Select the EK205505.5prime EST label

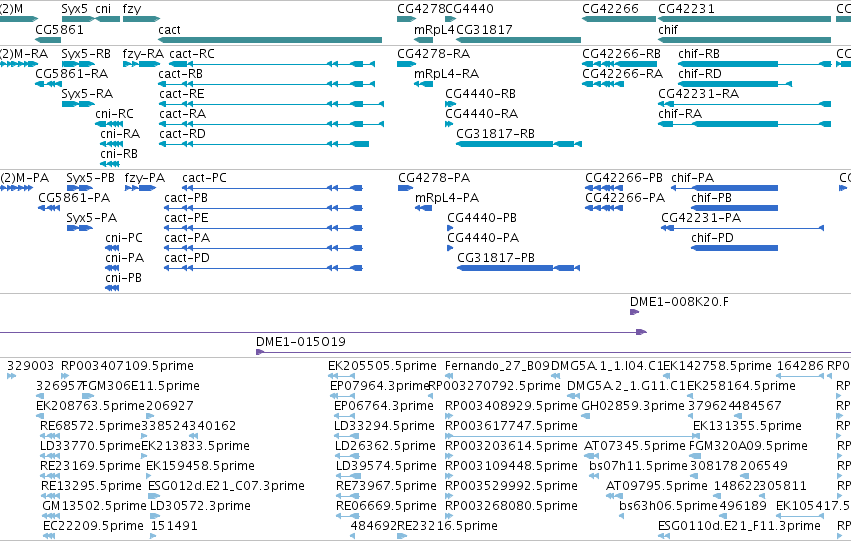[x=382, y=366]
